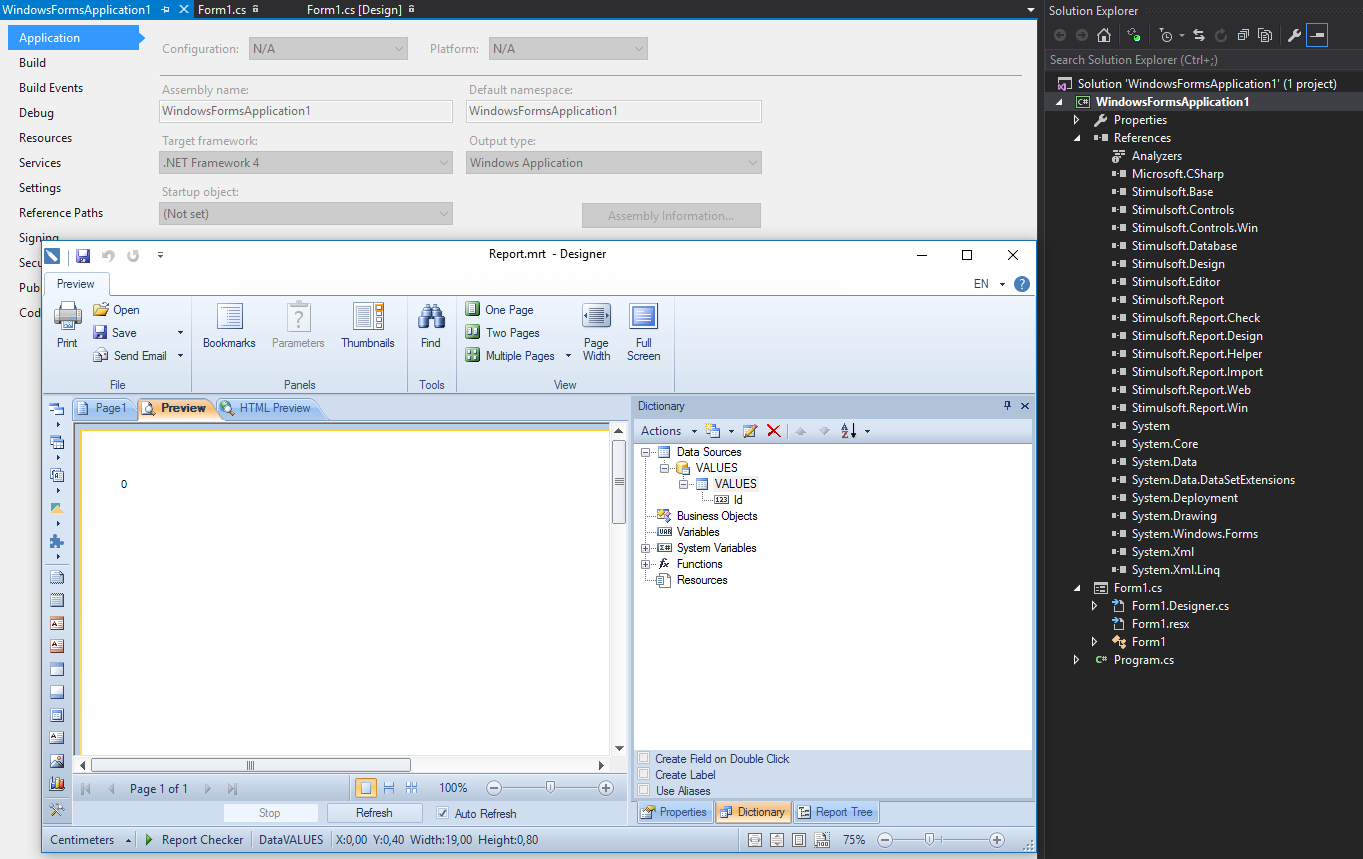Screen dimensions: 1363x859
Task: Click the Open folder button in the File group
Action: (116, 310)
